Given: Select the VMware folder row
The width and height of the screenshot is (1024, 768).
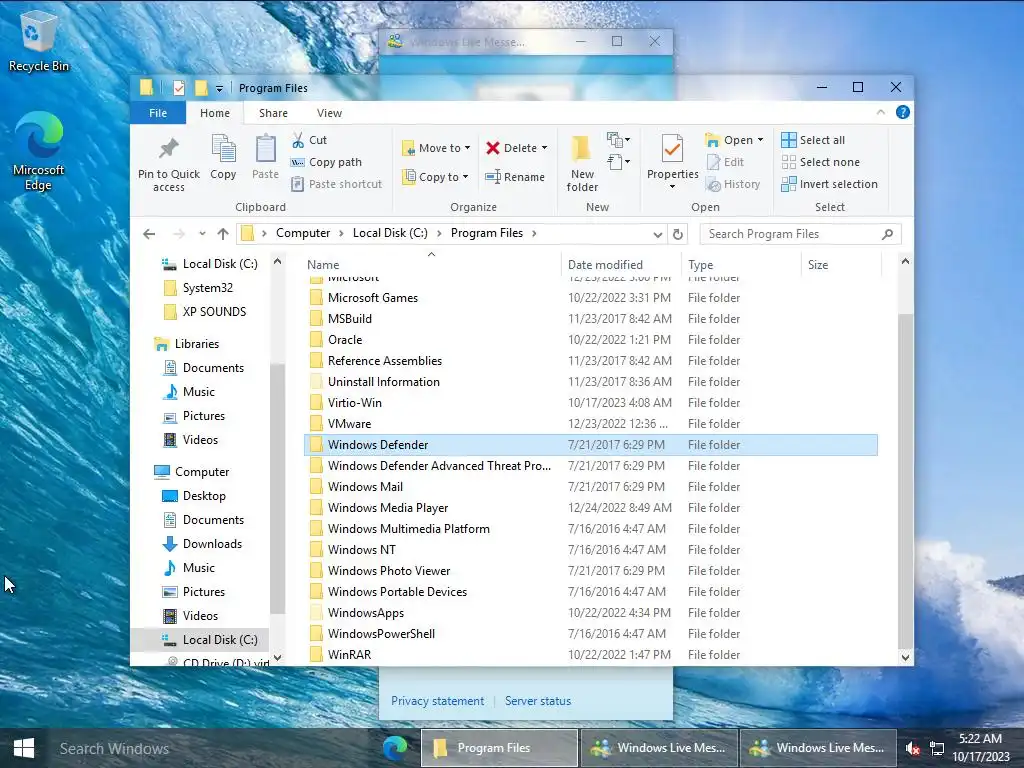Looking at the screenshot, I should tap(591, 424).
